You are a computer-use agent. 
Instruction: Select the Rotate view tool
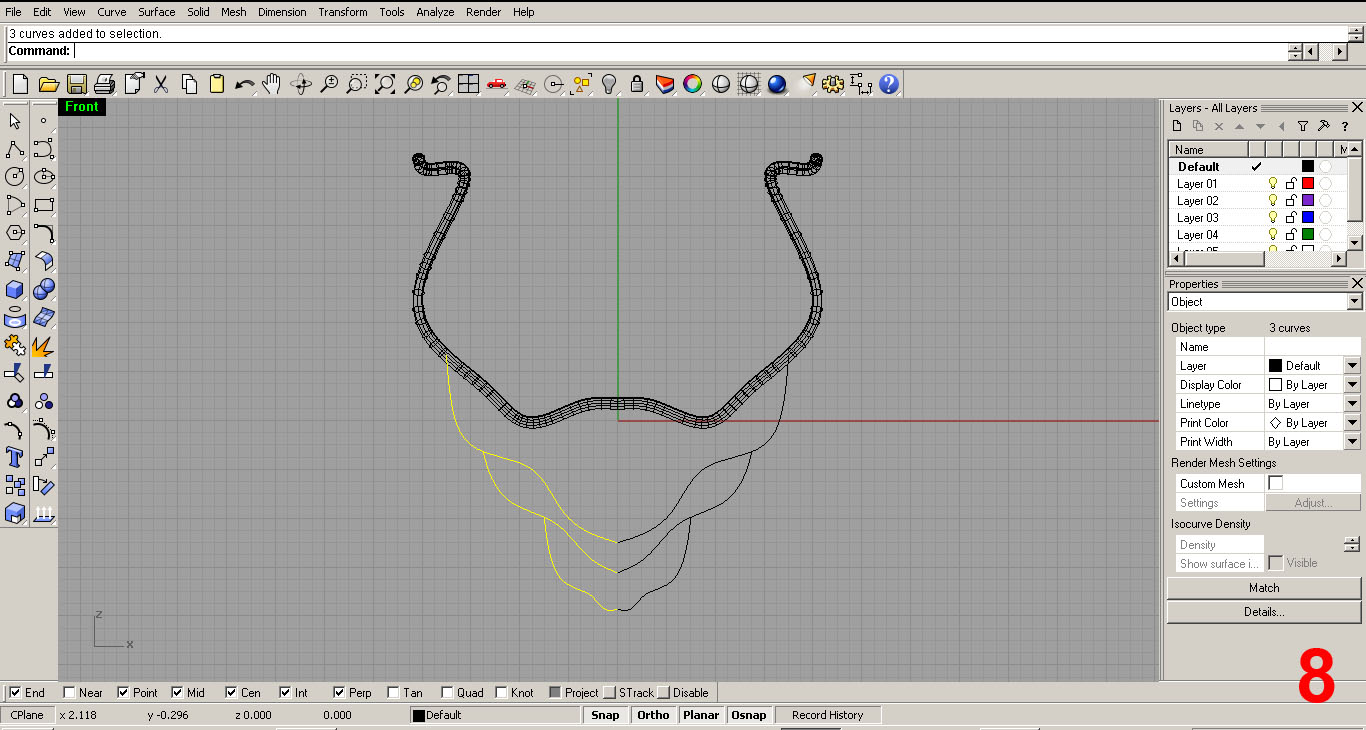click(301, 84)
